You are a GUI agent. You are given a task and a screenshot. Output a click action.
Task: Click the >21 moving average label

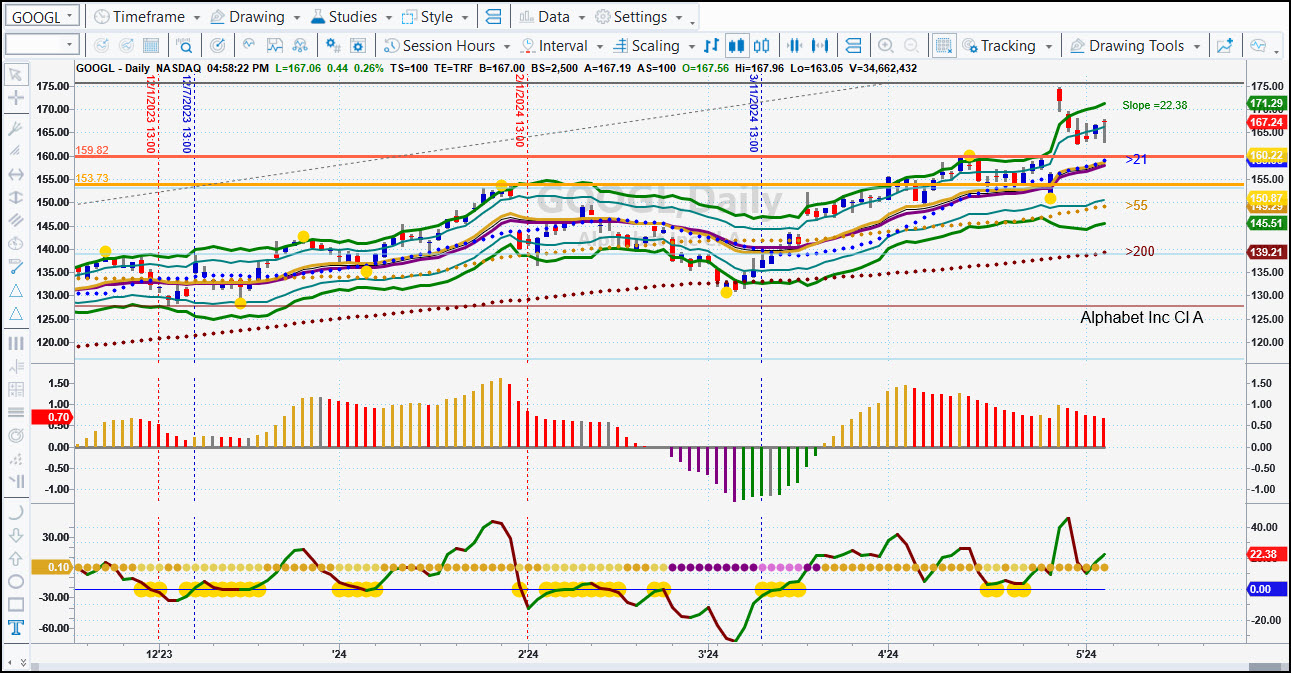pyautogui.click(x=1136, y=159)
